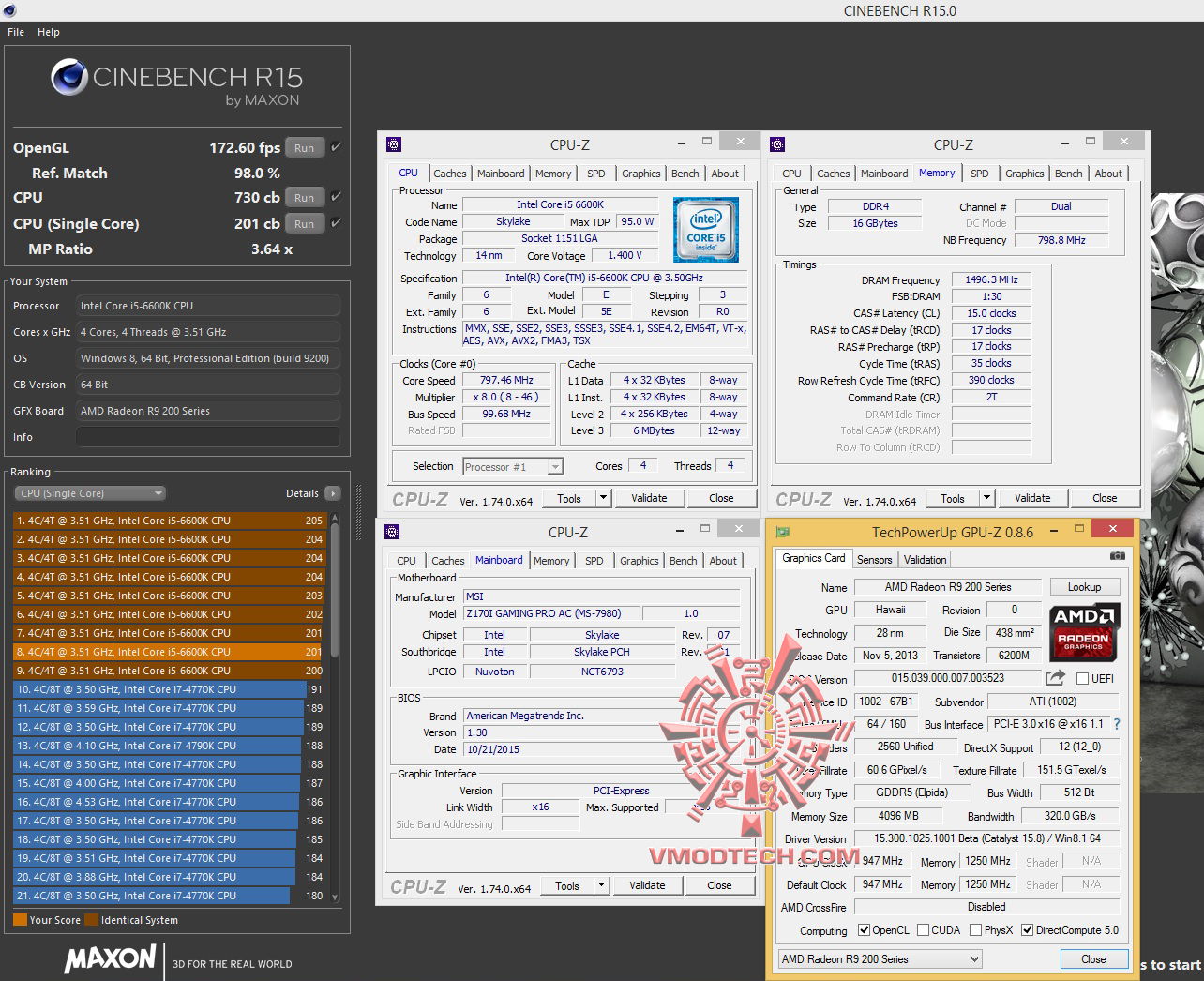This screenshot has height=981, width=1204.
Task: Switch to Caches tab in CPU window
Action: [x=450, y=174]
